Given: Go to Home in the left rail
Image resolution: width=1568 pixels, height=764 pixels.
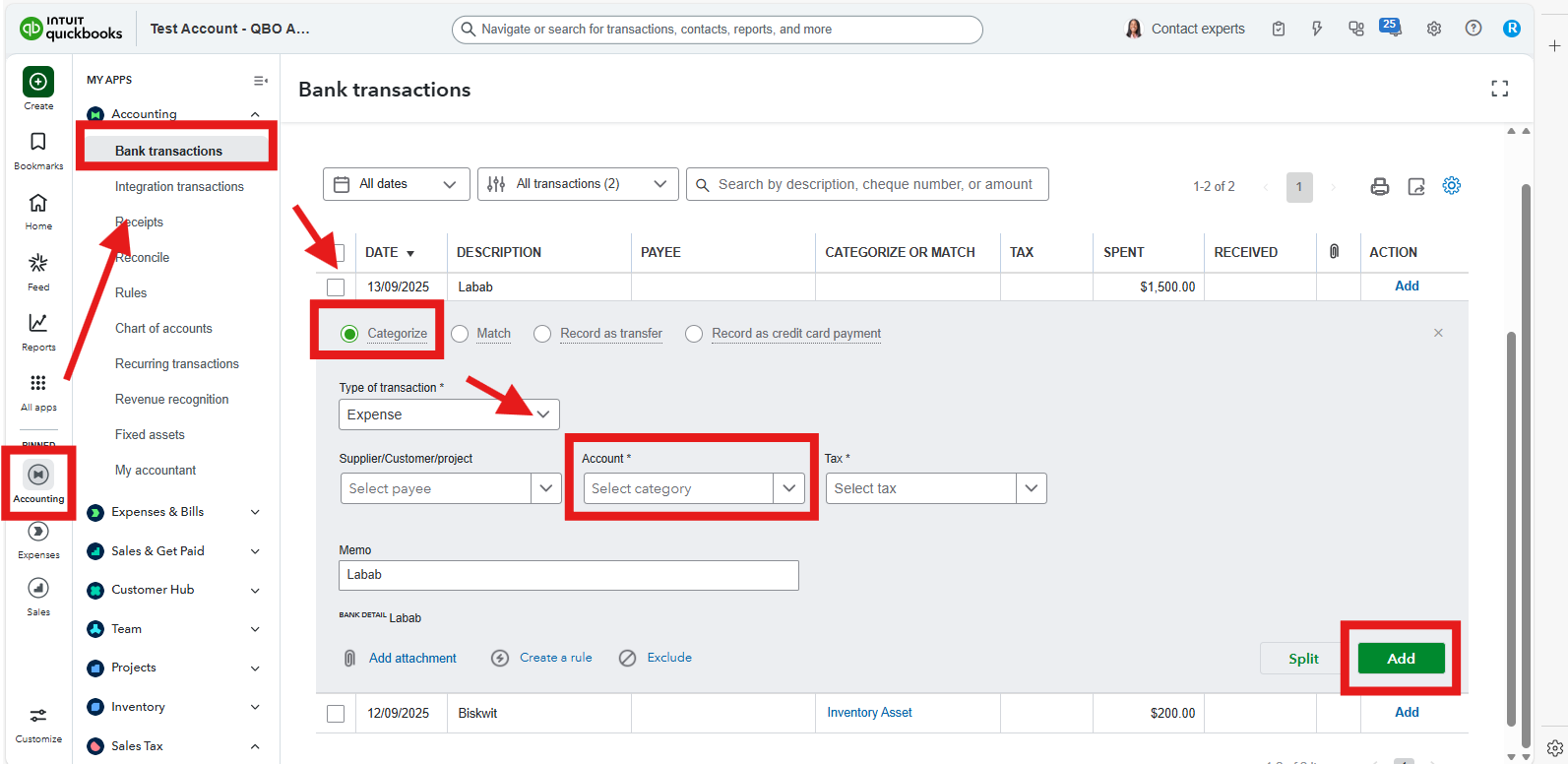Looking at the screenshot, I should [x=38, y=203].
